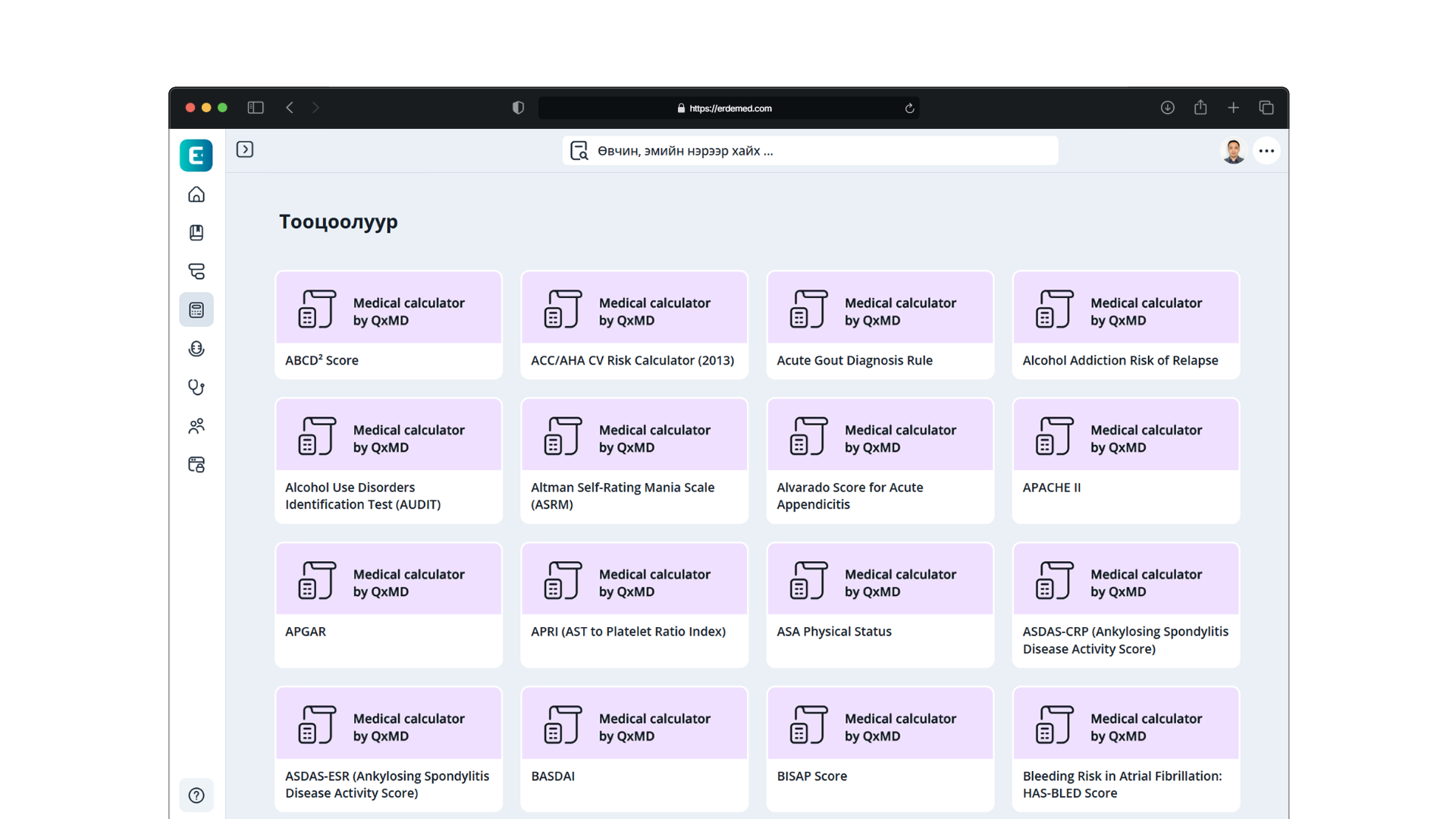Open the people group icon in sidebar
This screenshot has height=819, width=1456.
point(196,426)
